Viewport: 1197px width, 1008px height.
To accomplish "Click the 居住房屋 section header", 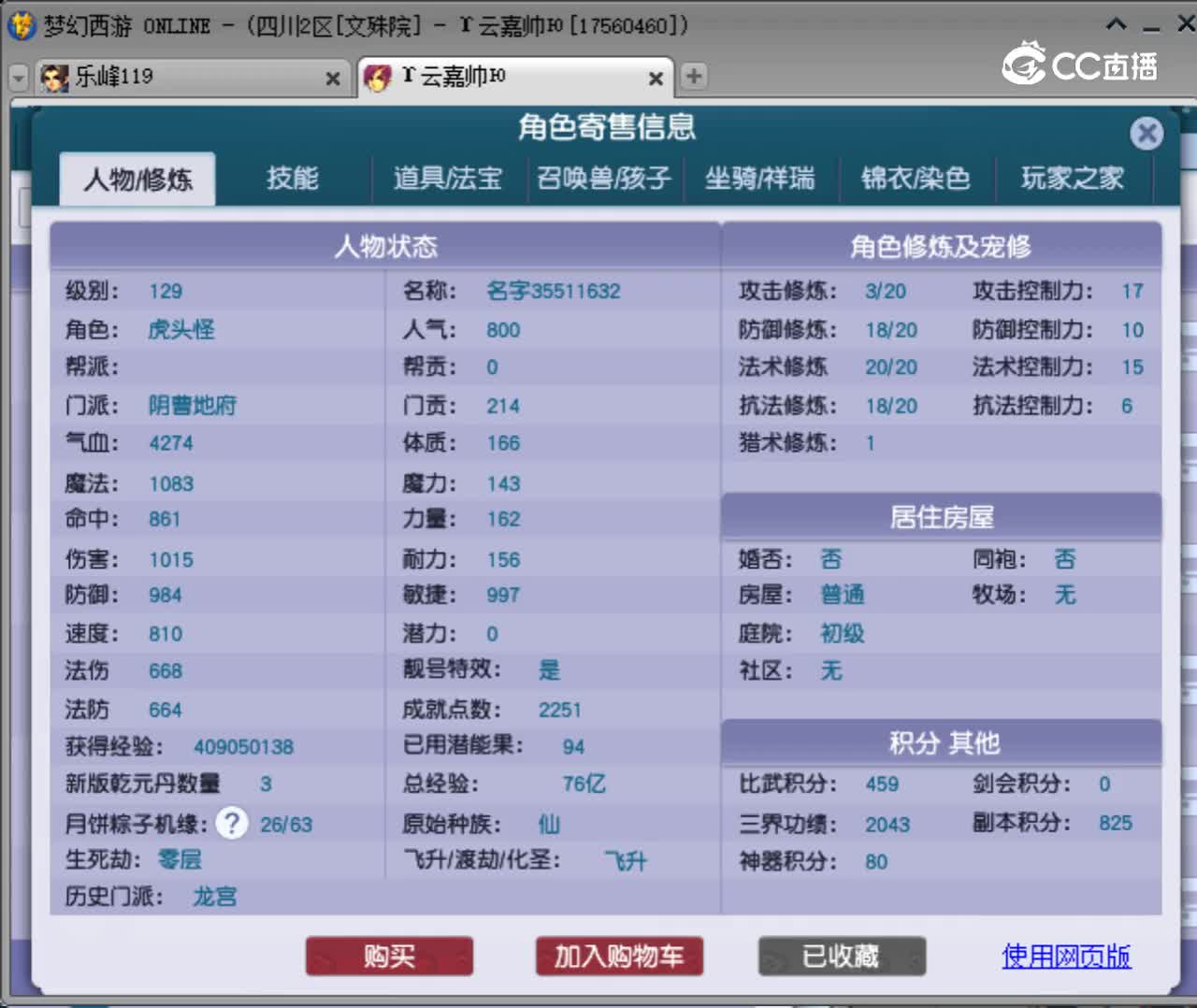I will click(x=941, y=516).
